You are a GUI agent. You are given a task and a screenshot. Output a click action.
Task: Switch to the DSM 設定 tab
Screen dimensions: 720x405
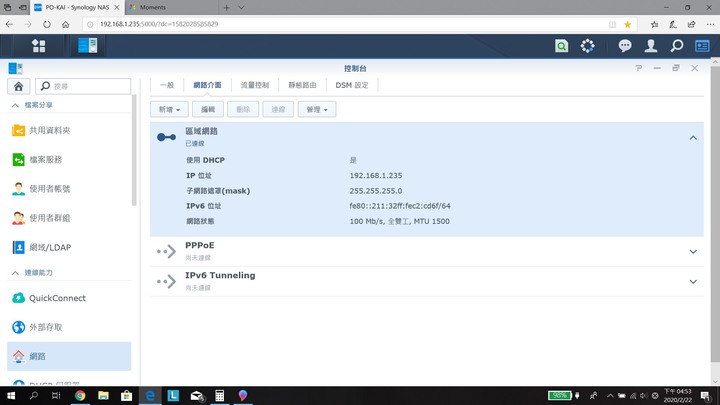click(352, 85)
